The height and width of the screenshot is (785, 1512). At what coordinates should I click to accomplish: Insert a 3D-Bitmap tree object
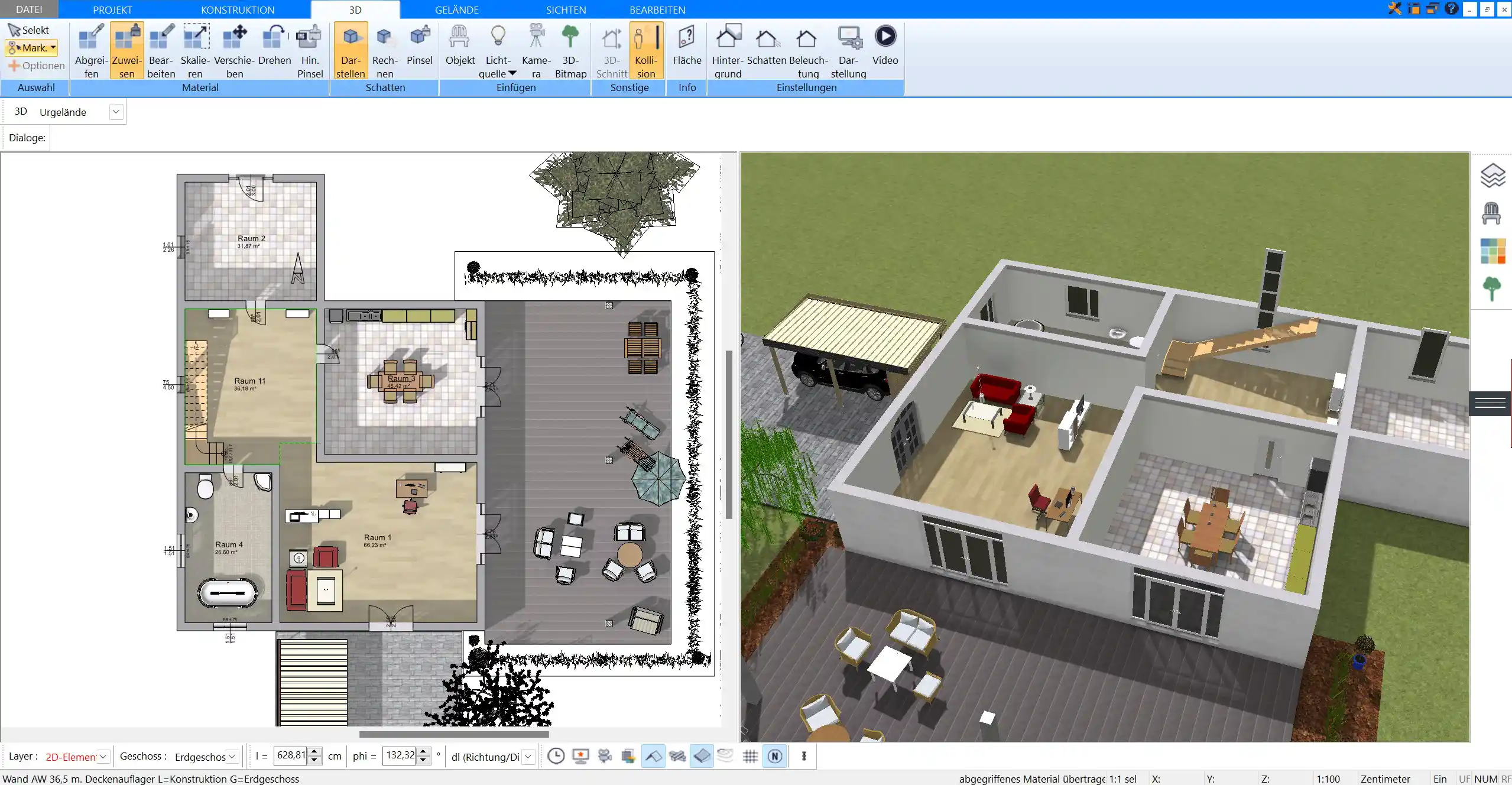click(x=570, y=51)
